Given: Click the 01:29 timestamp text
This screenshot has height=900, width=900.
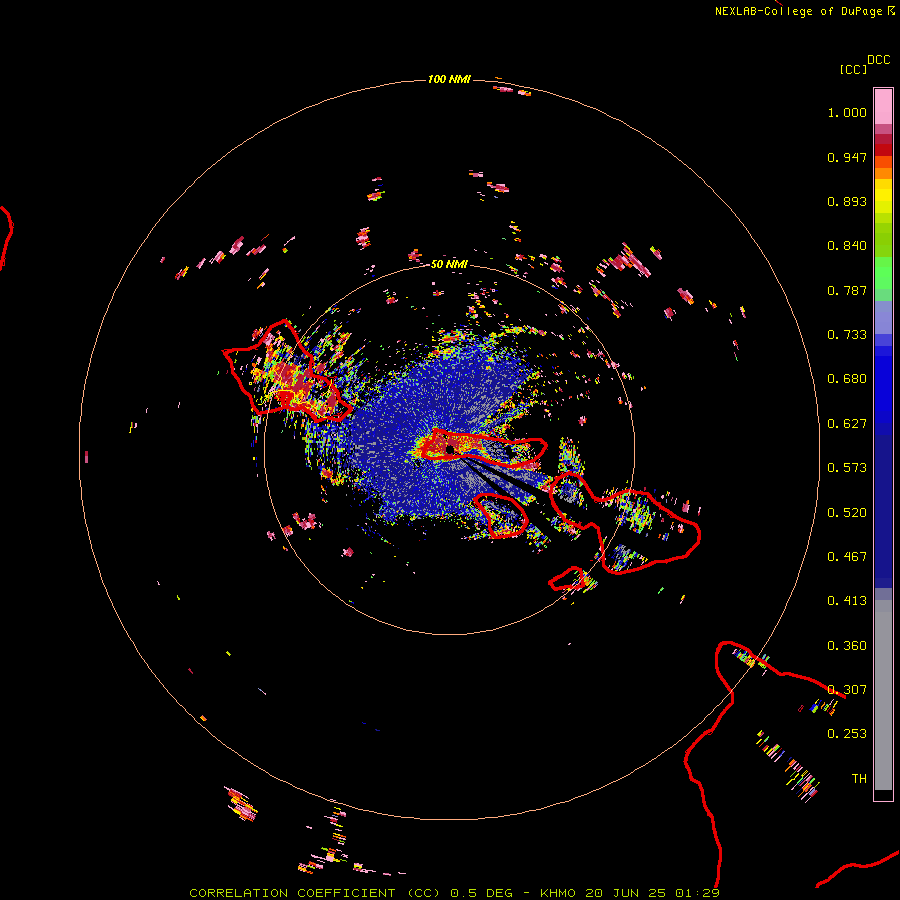Looking at the screenshot, I should [x=697, y=893].
